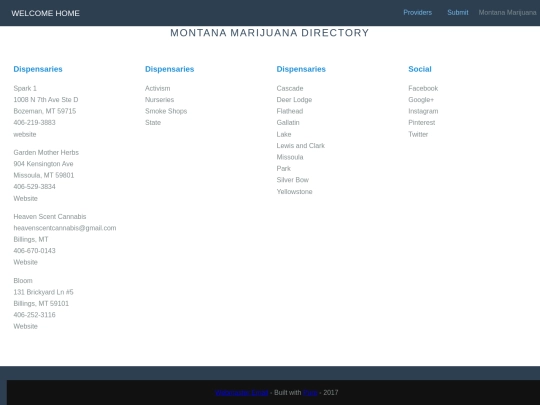Open the Submit menu item
Image resolution: width=540 pixels, height=405 pixels.
pyautogui.click(x=458, y=12)
